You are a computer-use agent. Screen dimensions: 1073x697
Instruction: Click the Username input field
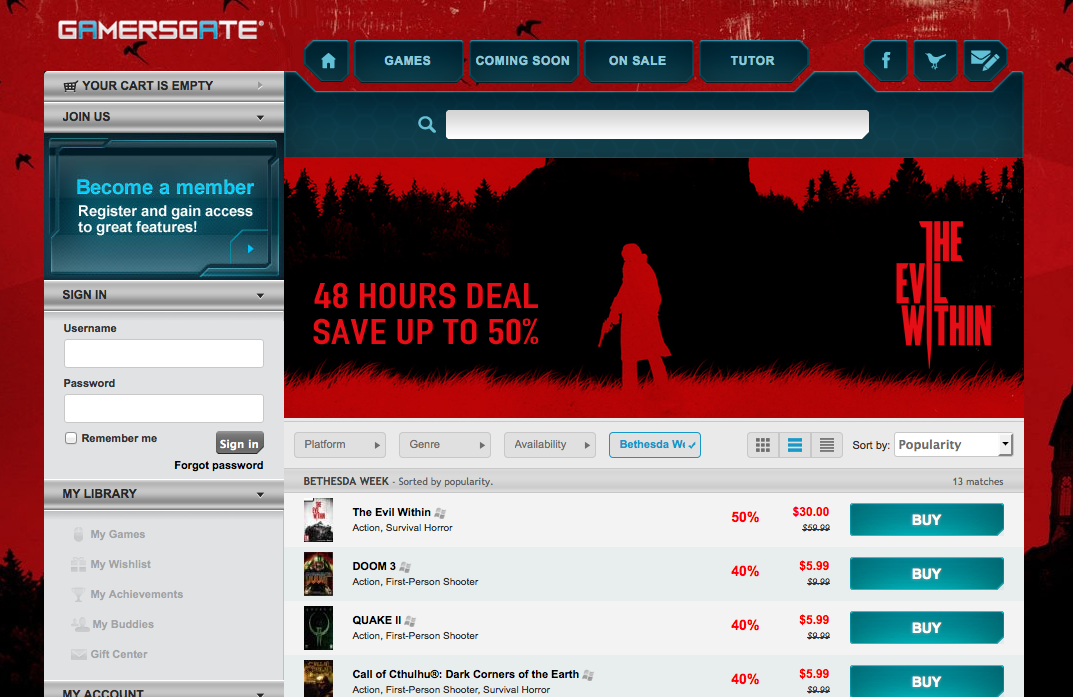(x=164, y=354)
